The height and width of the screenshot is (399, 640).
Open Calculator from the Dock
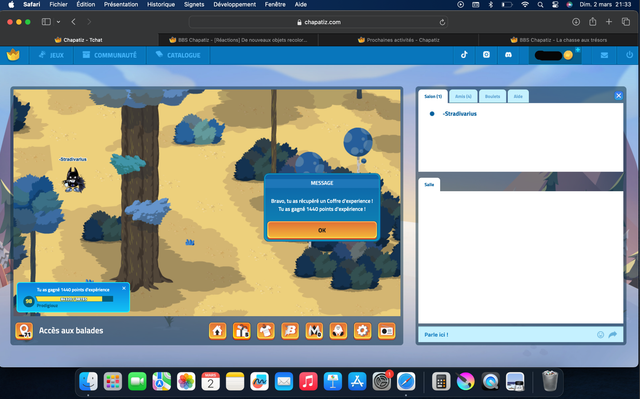click(441, 381)
